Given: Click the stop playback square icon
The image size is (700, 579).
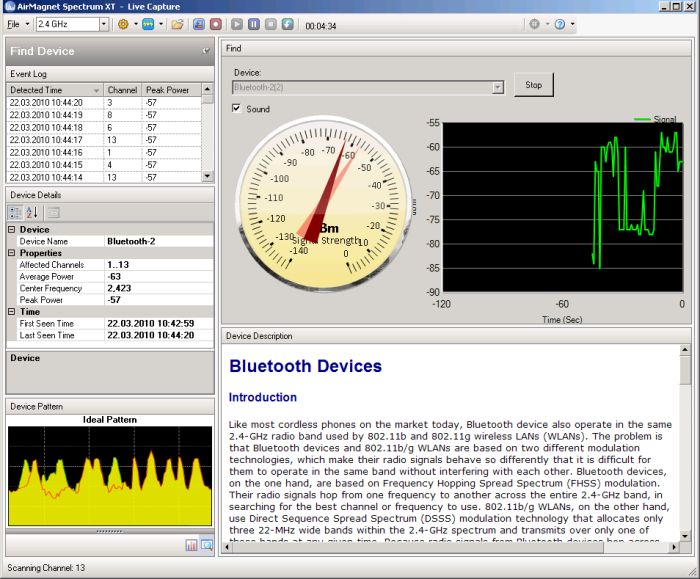Looking at the screenshot, I should [x=271, y=24].
